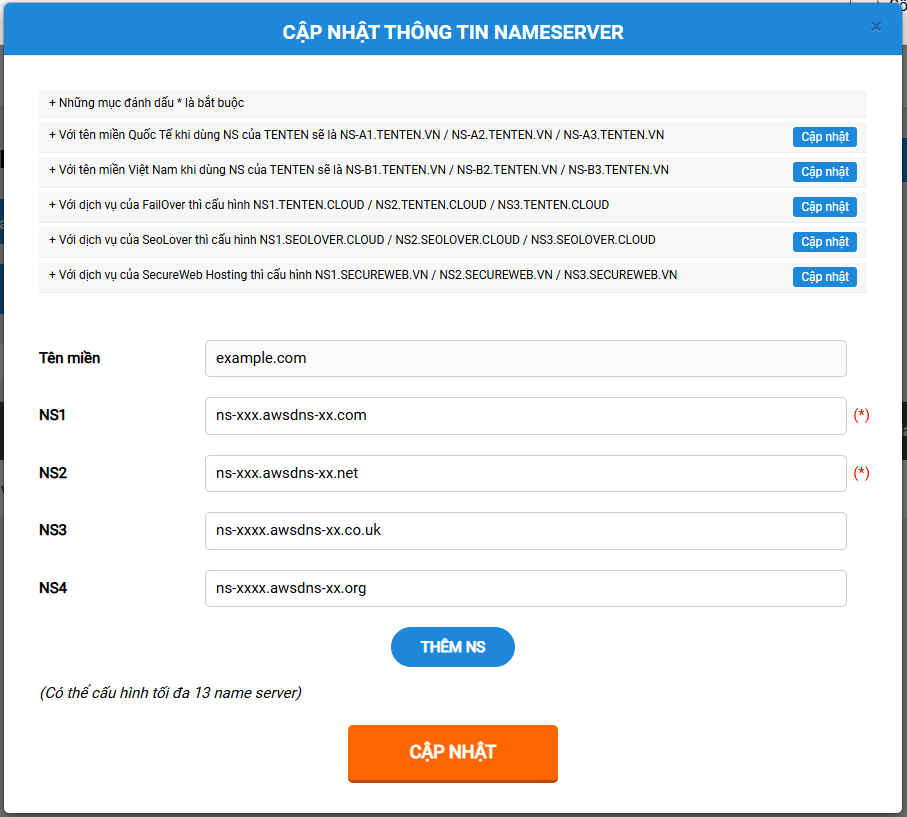This screenshot has height=817, width=907.
Task: Submit with the orange CẬP NHẬT button
Action: pyautogui.click(x=452, y=753)
